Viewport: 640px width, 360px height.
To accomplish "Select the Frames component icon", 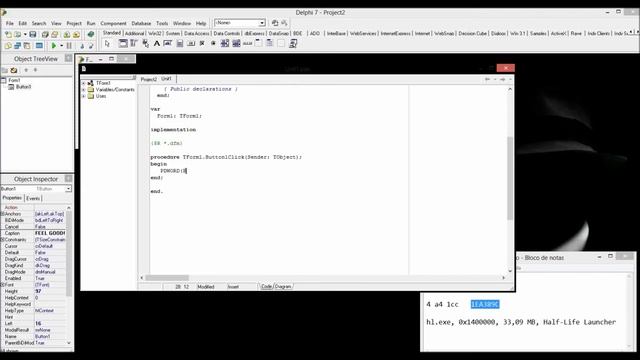I will click(x=123, y=43).
